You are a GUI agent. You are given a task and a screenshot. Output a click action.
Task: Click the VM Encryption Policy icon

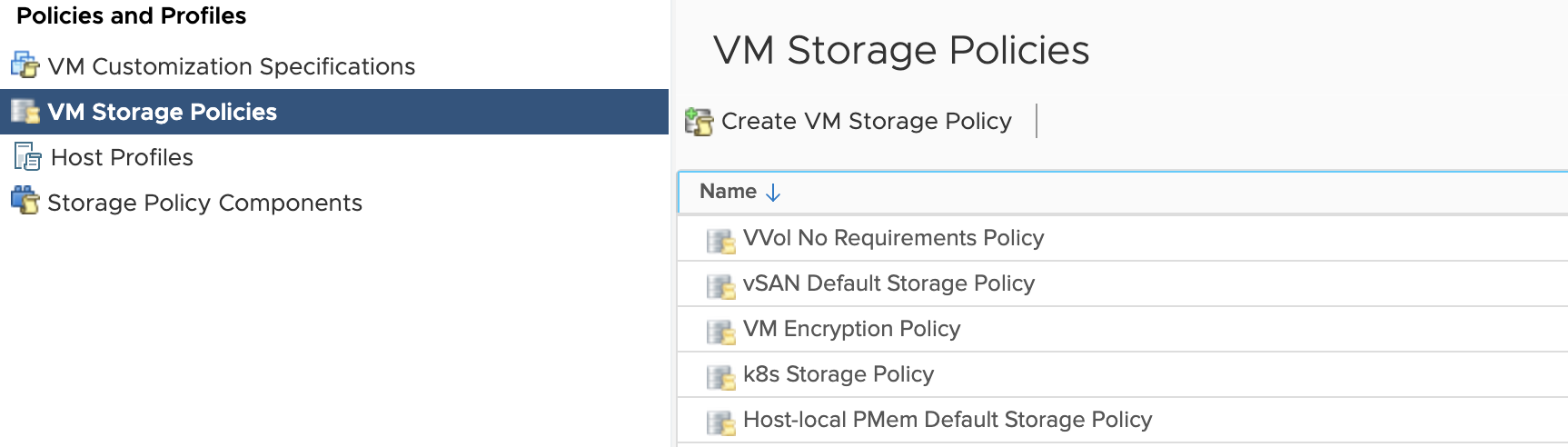point(721,331)
